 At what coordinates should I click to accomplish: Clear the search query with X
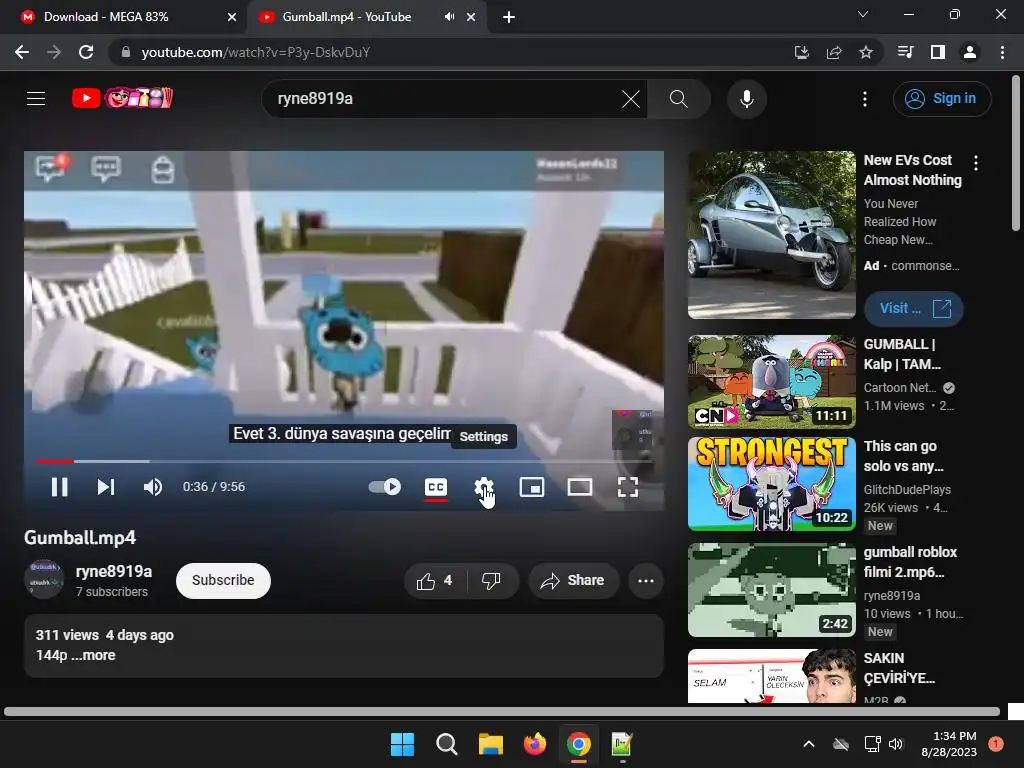click(631, 99)
